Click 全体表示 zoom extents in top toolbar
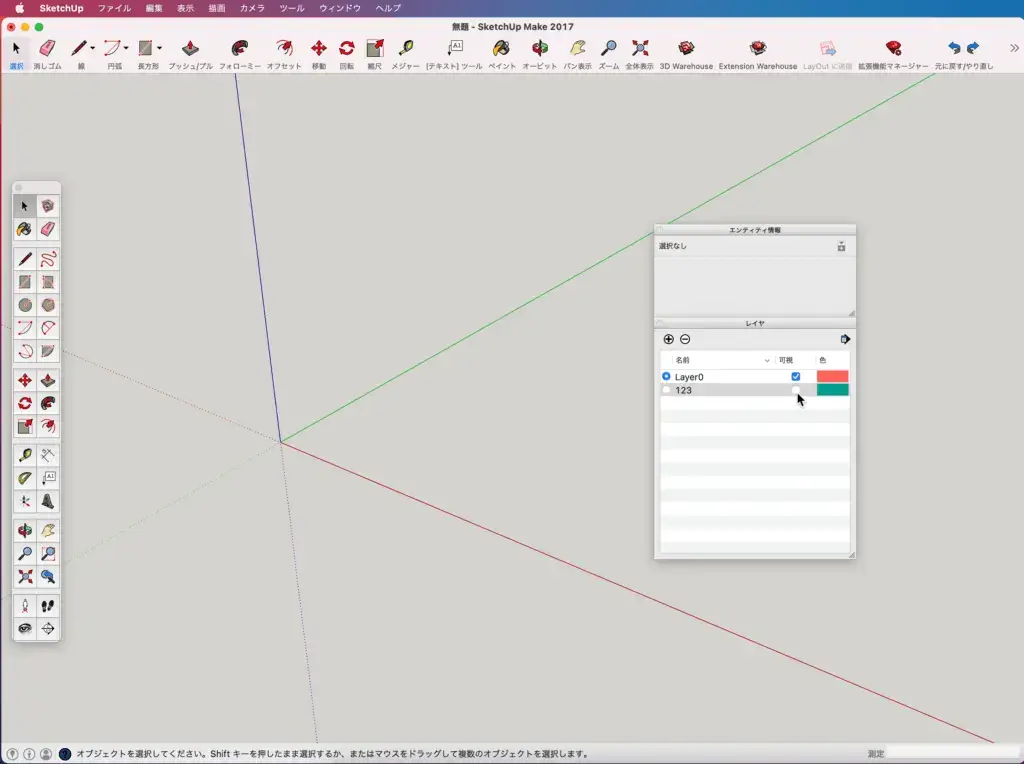 click(x=639, y=54)
